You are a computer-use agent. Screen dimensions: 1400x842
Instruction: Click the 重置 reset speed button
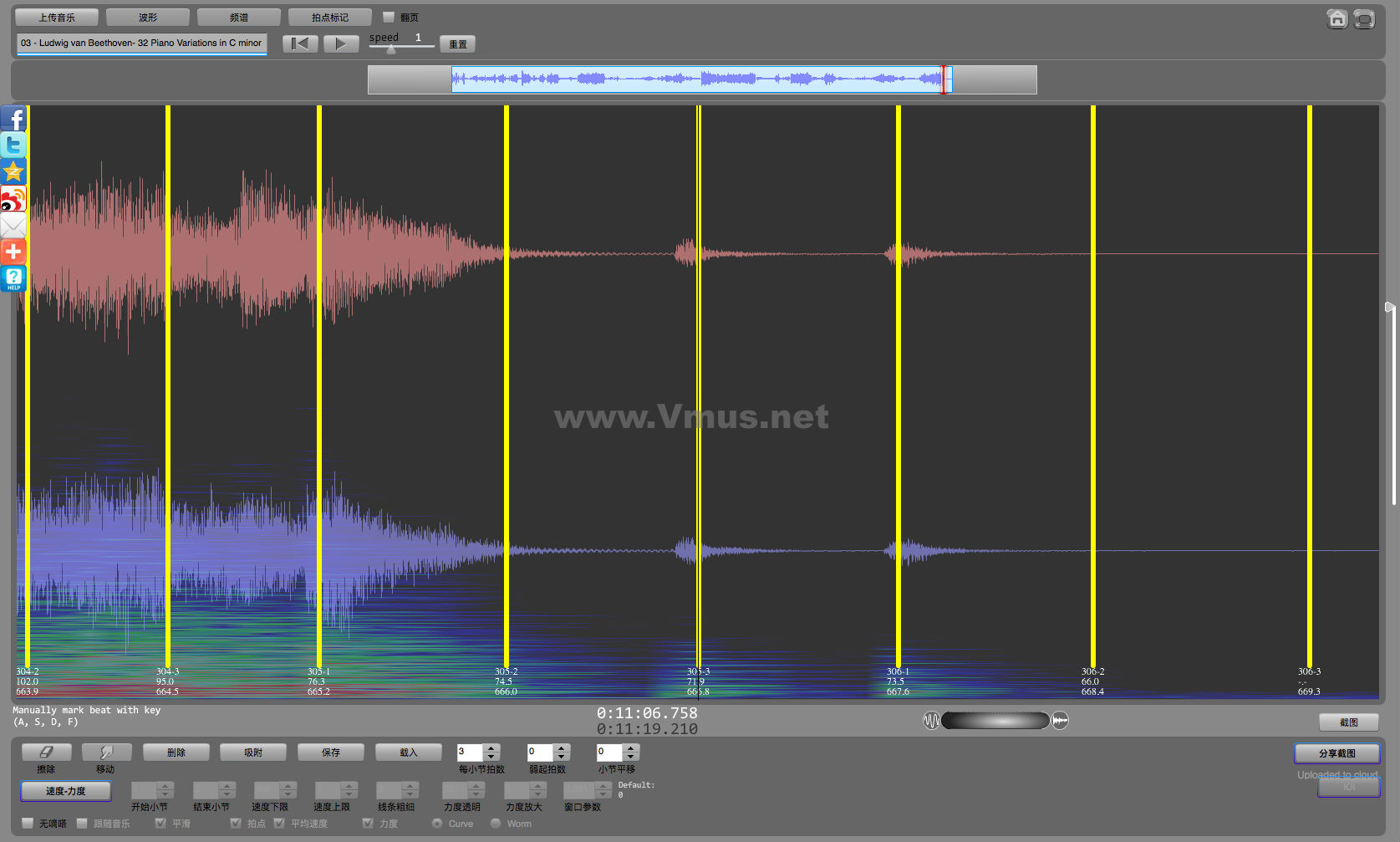[x=458, y=43]
